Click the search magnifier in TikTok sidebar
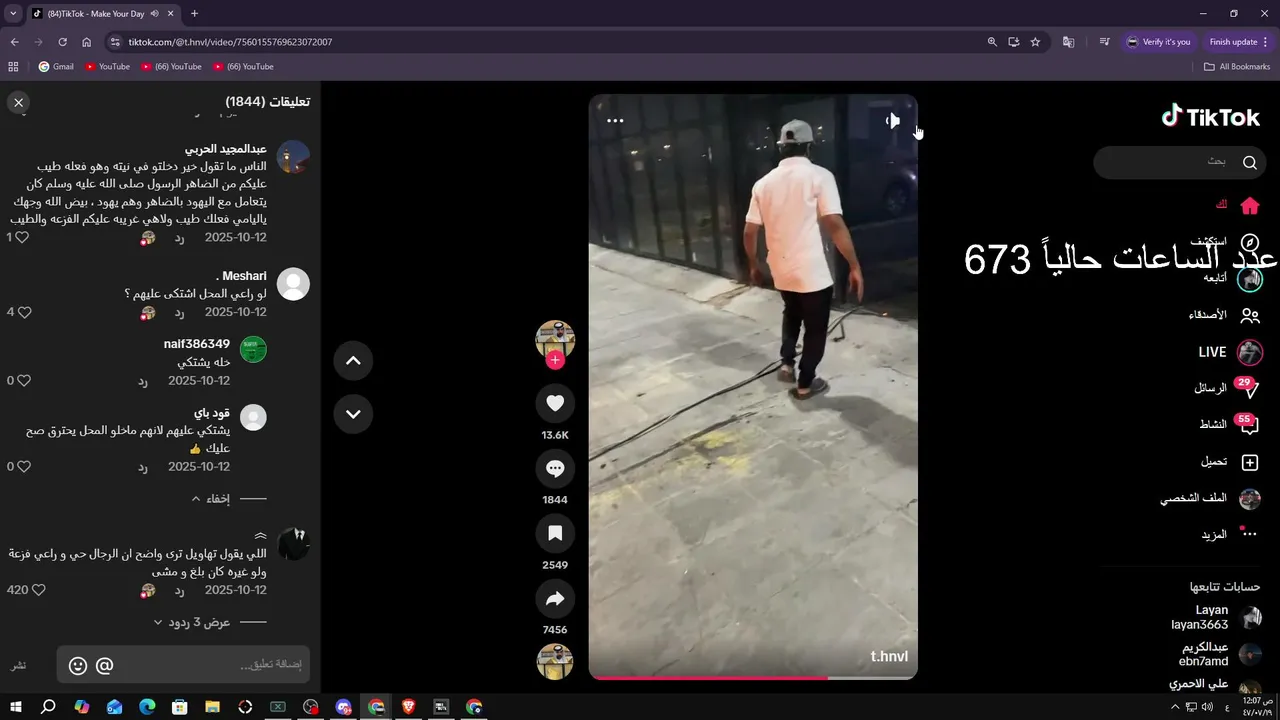 pos(1250,162)
